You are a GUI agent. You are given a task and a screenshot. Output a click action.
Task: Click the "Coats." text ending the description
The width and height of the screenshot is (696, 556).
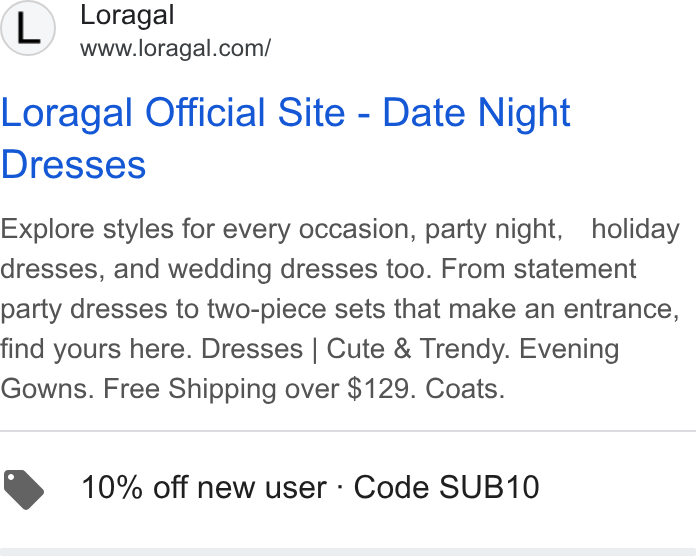[465, 389]
